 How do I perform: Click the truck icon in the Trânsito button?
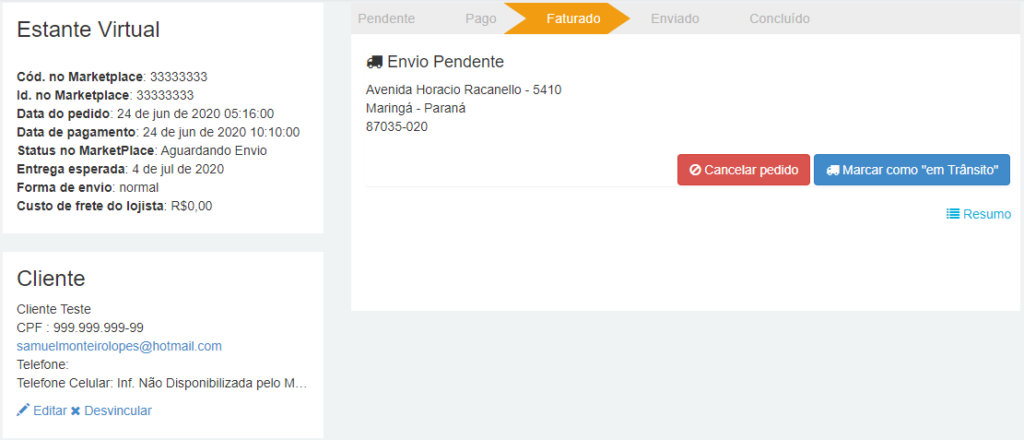[833, 170]
